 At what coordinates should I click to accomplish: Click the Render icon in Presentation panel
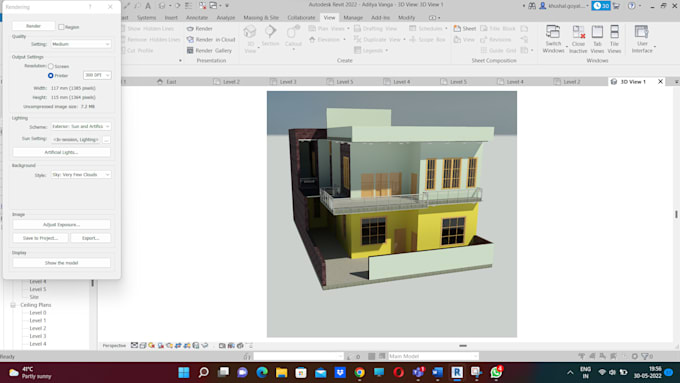(190, 29)
